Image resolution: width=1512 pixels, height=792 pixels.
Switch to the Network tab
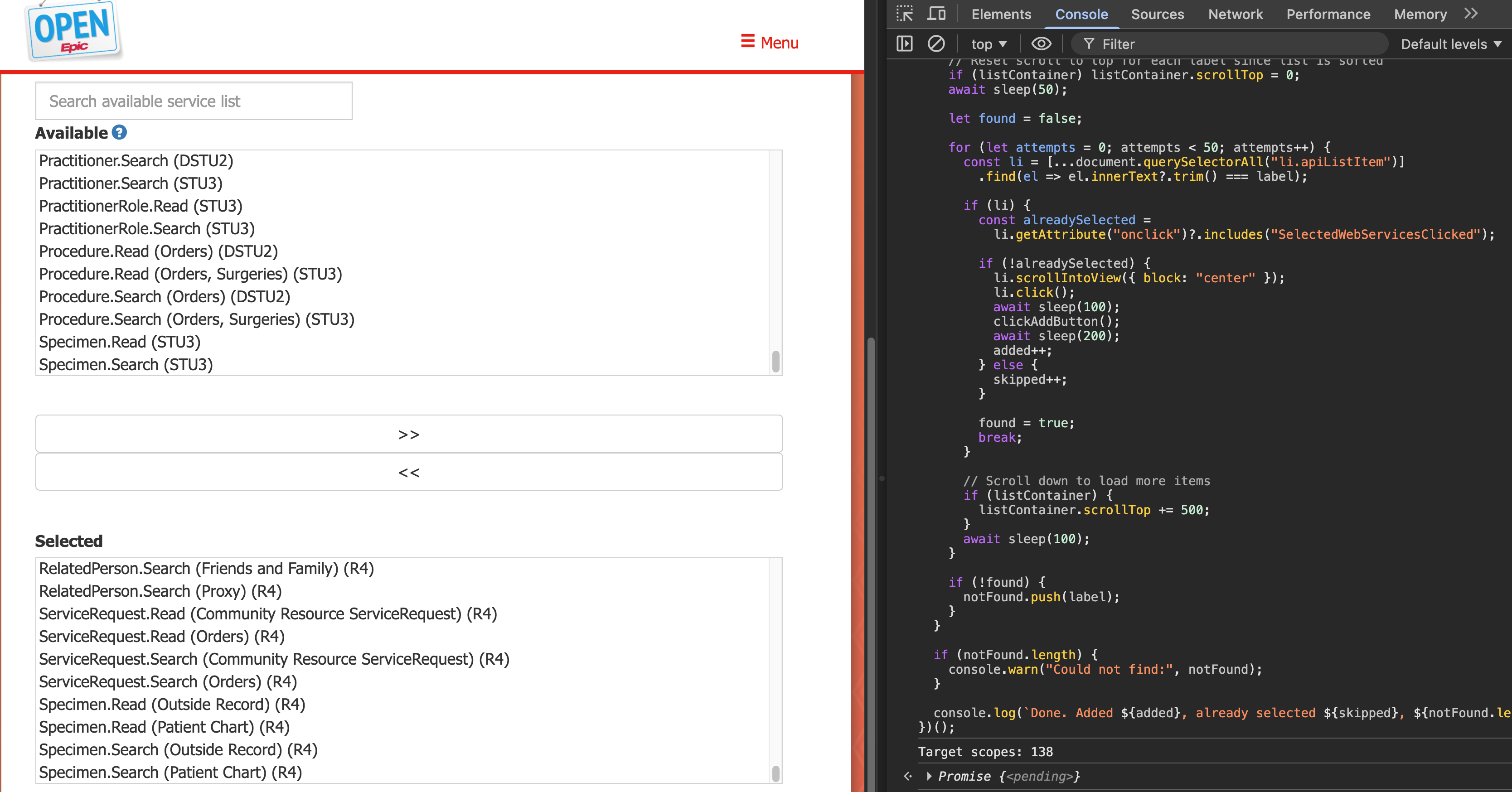tap(1236, 14)
